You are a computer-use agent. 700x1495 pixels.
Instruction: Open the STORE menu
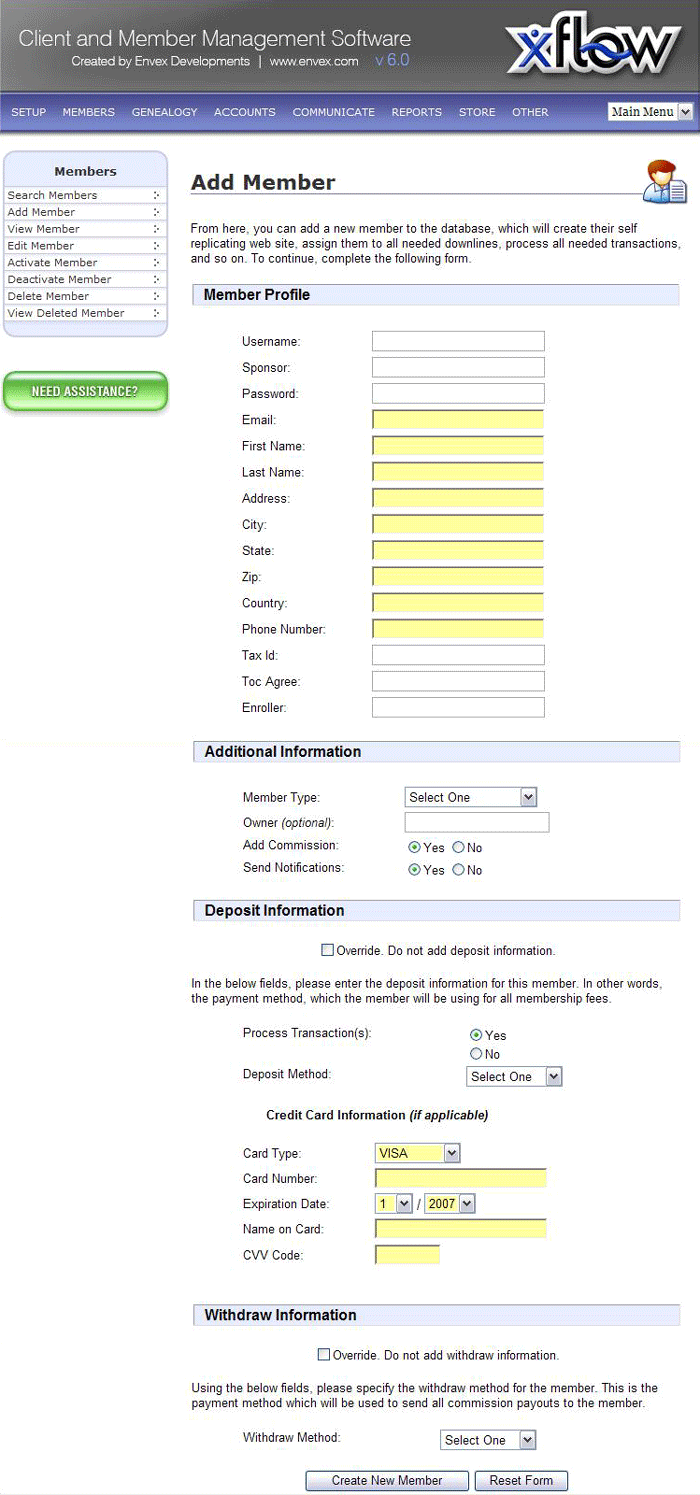477,112
